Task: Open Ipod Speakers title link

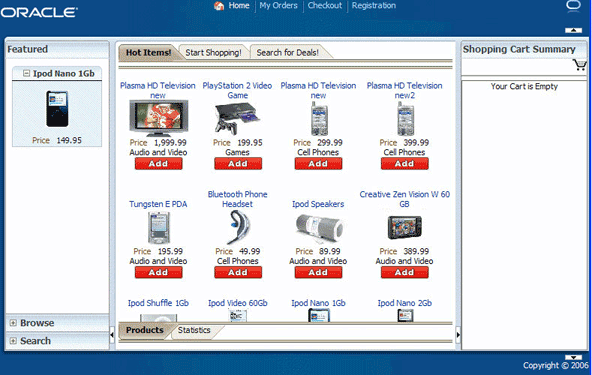Action: pyautogui.click(x=318, y=204)
